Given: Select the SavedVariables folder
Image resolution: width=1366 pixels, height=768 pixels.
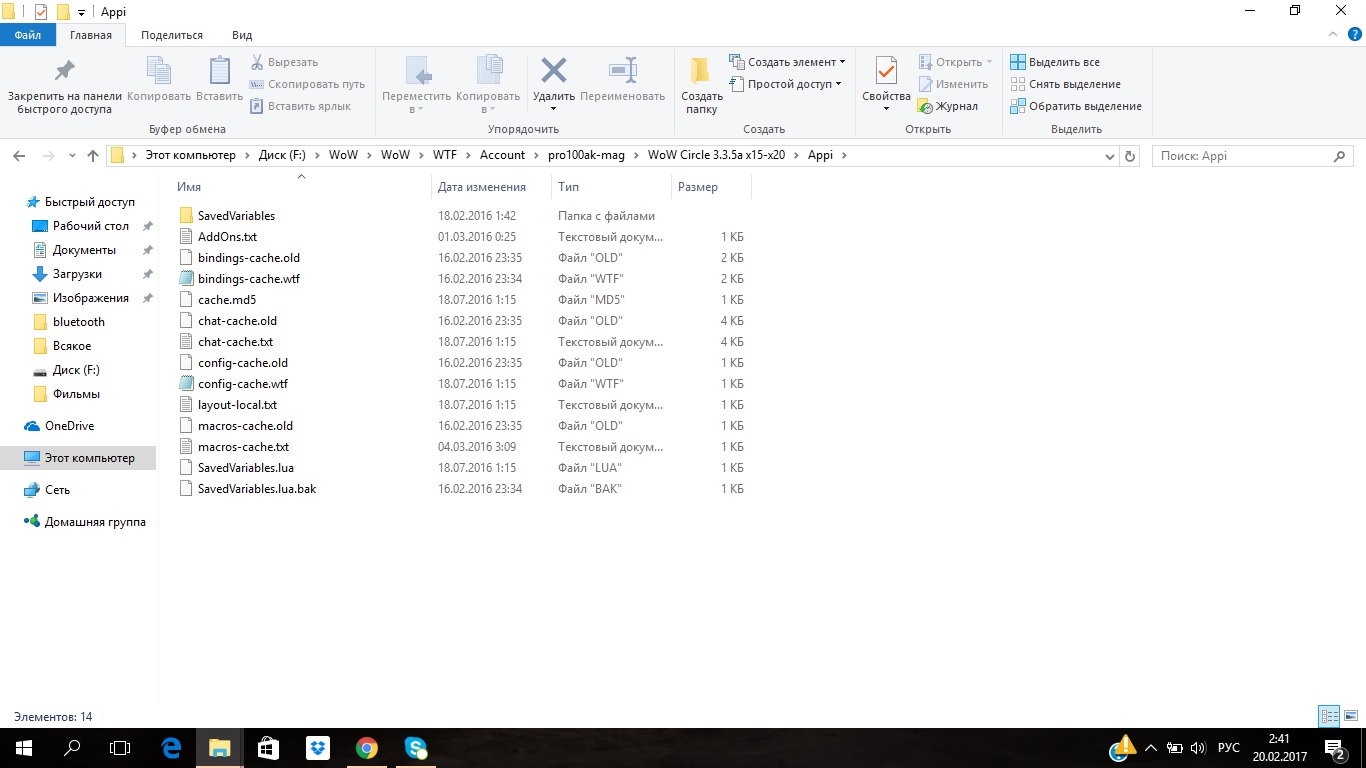Looking at the screenshot, I should pyautogui.click(x=236, y=216).
